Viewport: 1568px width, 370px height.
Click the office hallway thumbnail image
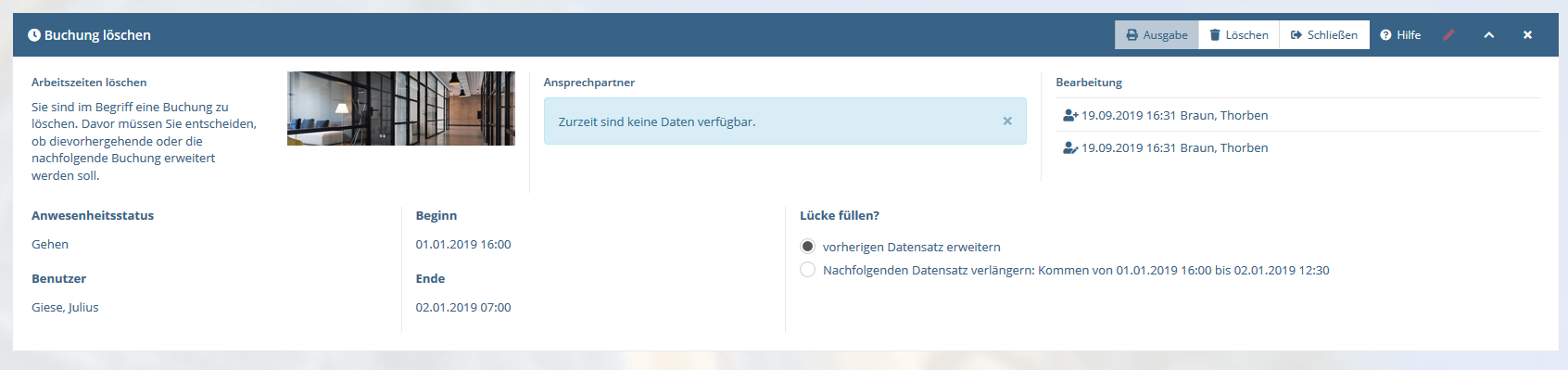401,108
